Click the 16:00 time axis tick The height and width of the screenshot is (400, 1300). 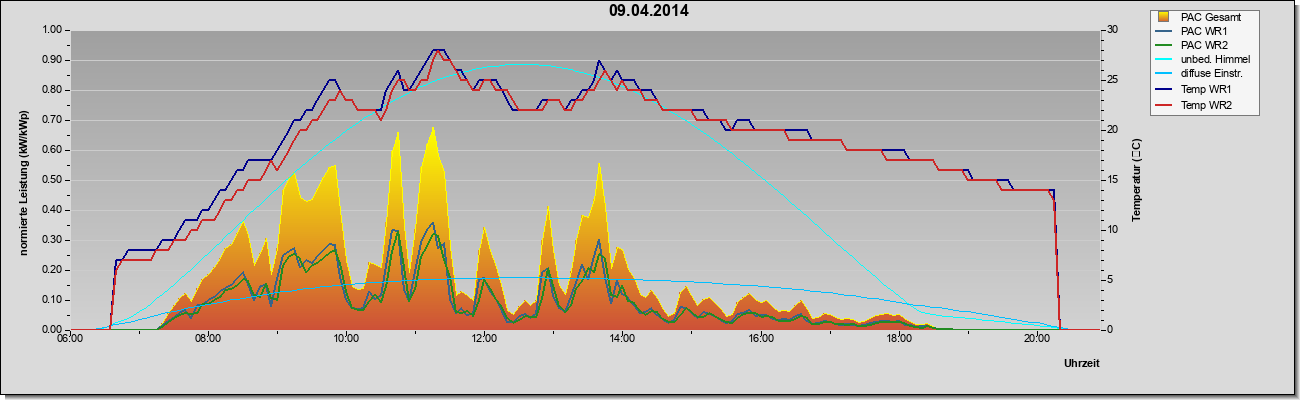point(760,340)
